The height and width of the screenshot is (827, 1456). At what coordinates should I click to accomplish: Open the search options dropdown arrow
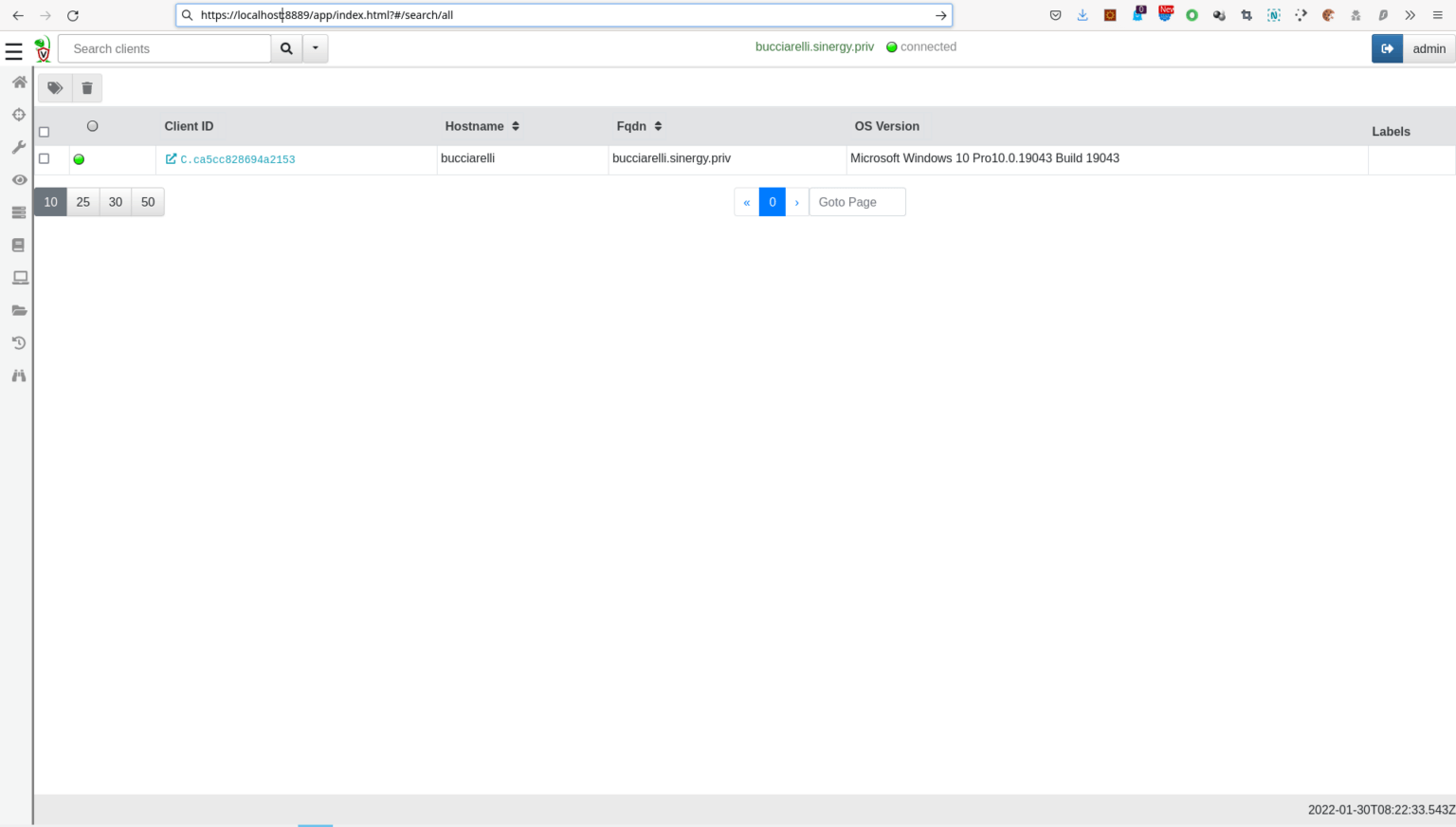click(316, 48)
